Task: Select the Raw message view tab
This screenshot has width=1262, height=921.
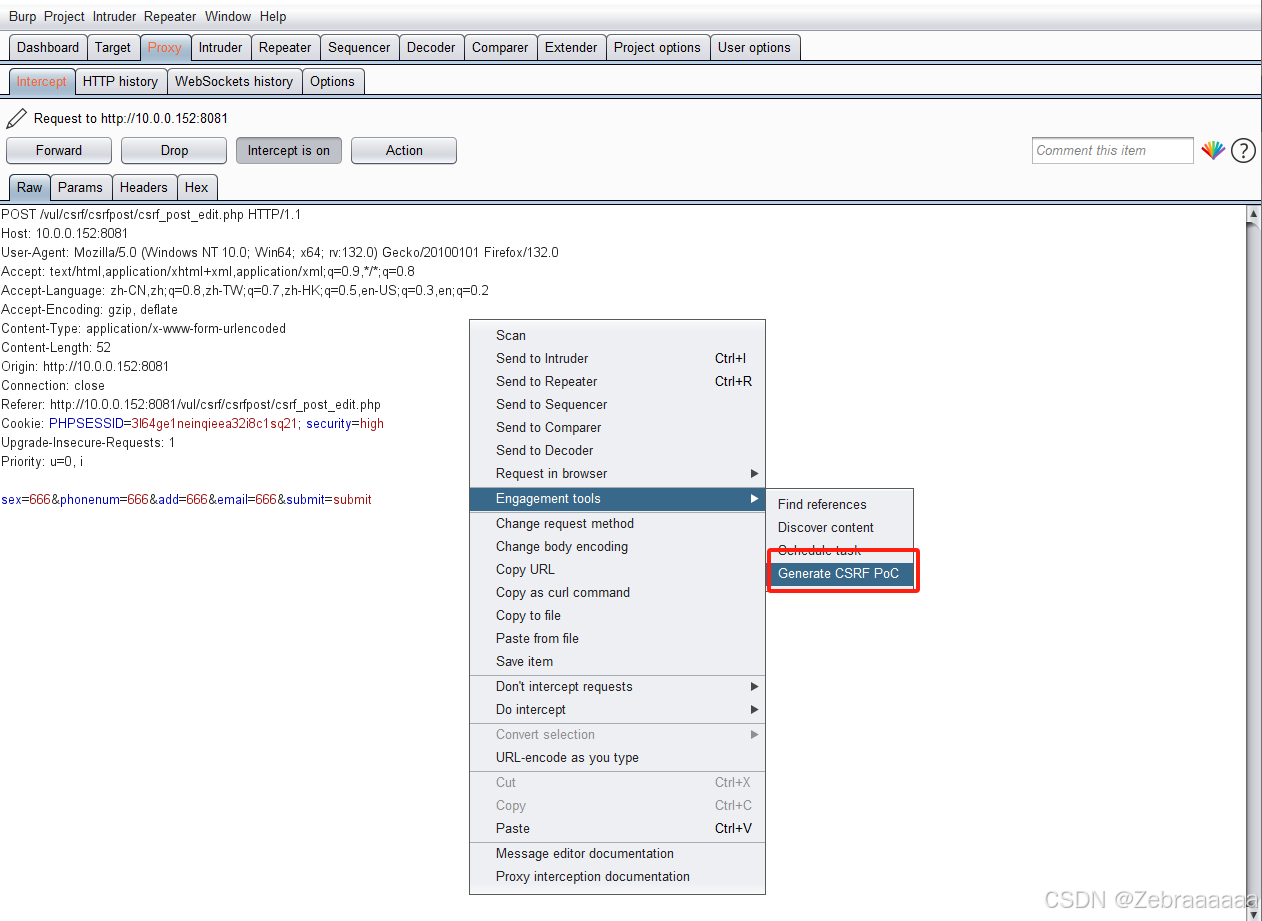Action: (x=30, y=187)
